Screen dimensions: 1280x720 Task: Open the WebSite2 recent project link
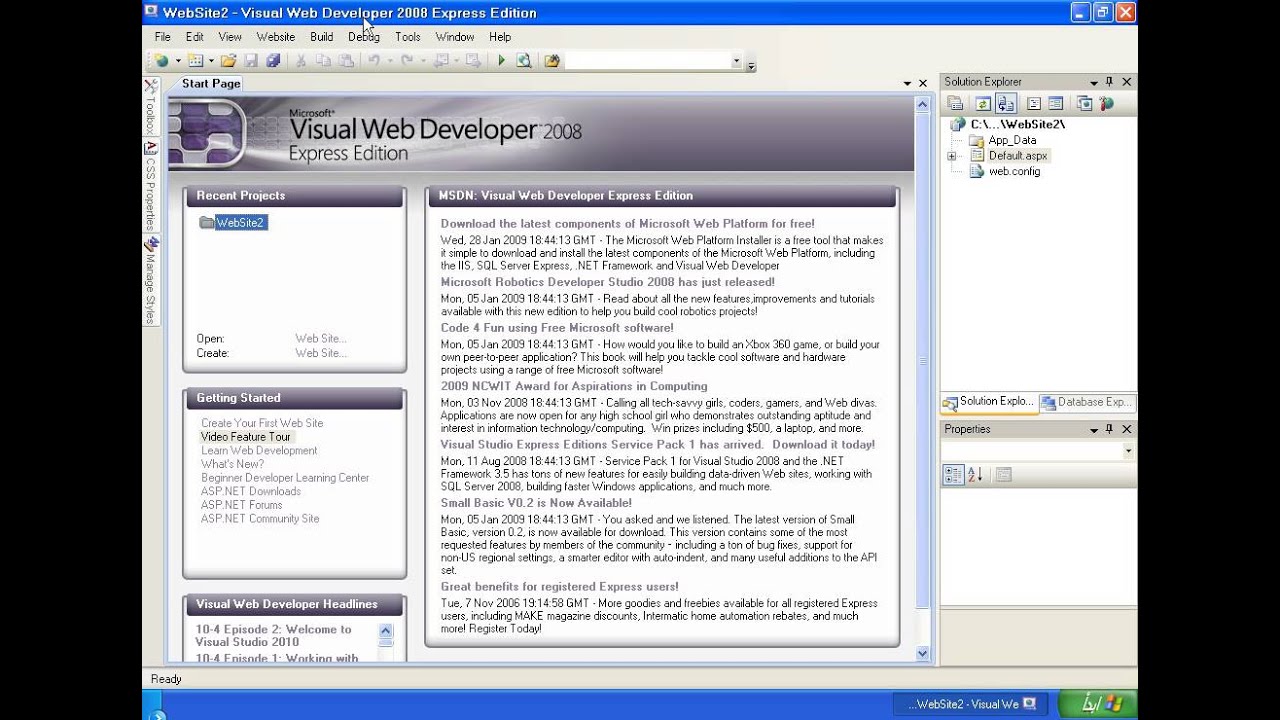(240, 222)
